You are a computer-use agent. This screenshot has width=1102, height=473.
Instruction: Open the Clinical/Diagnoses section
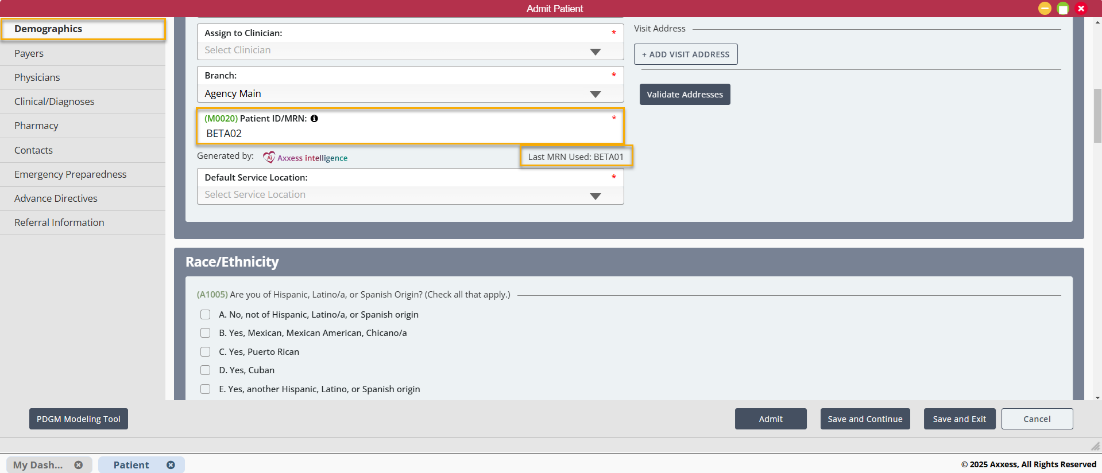(x=53, y=101)
